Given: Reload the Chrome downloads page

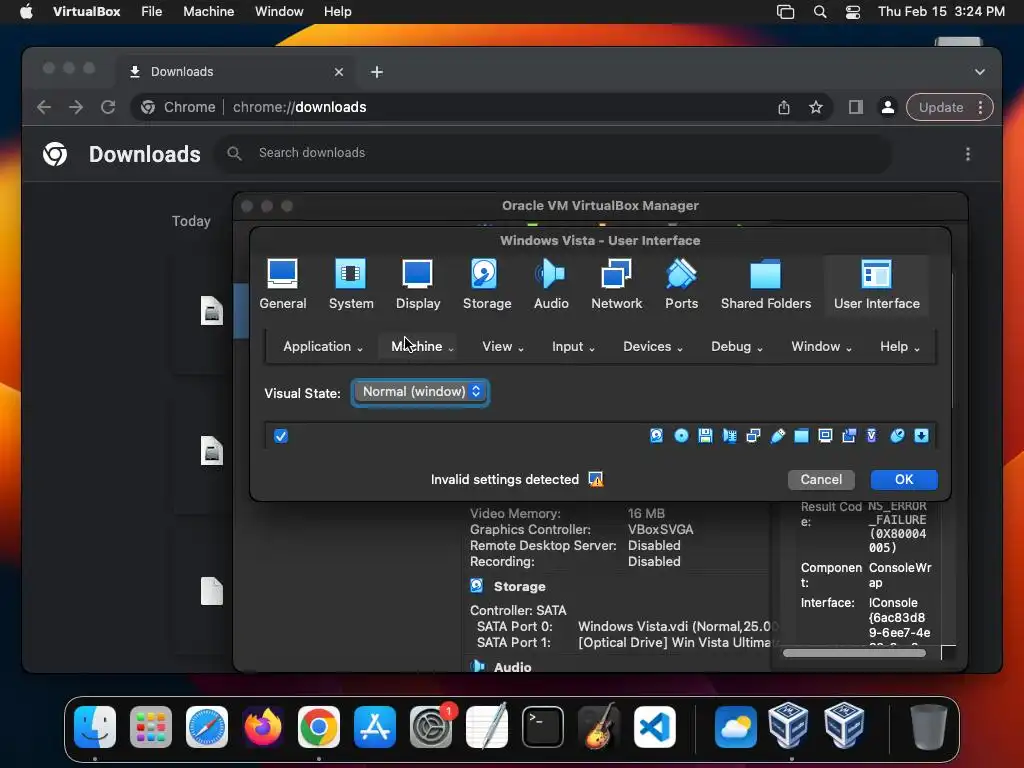Looking at the screenshot, I should click(x=108, y=107).
